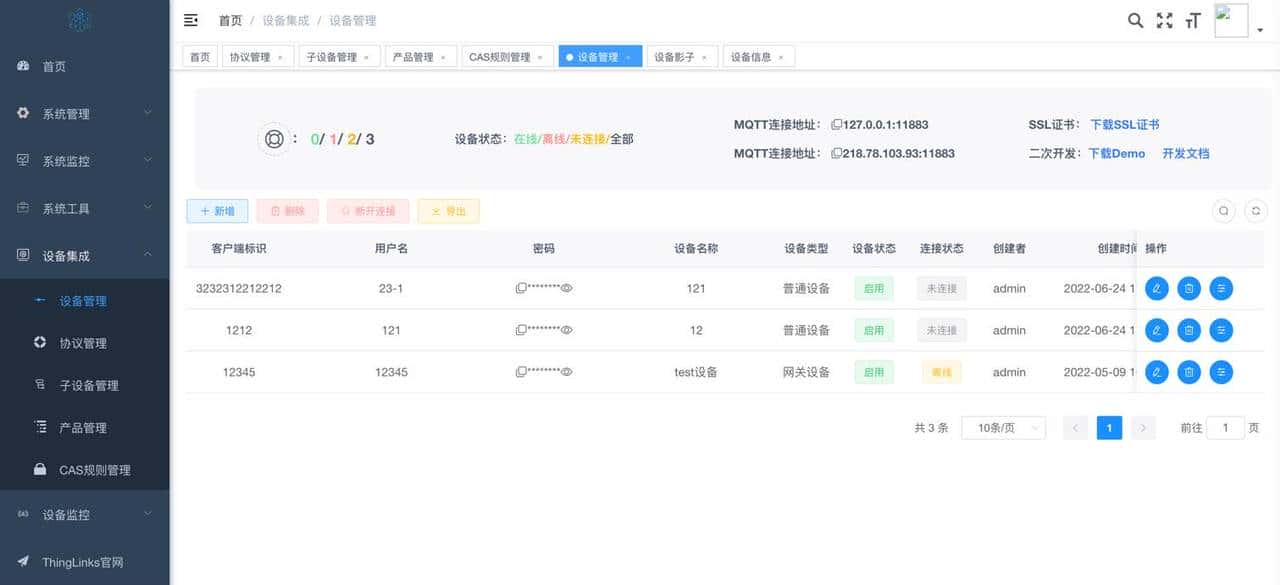The width and height of the screenshot is (1280, 585).
Task: Open the global search magnifier icon
Action: coord(1134,19)
